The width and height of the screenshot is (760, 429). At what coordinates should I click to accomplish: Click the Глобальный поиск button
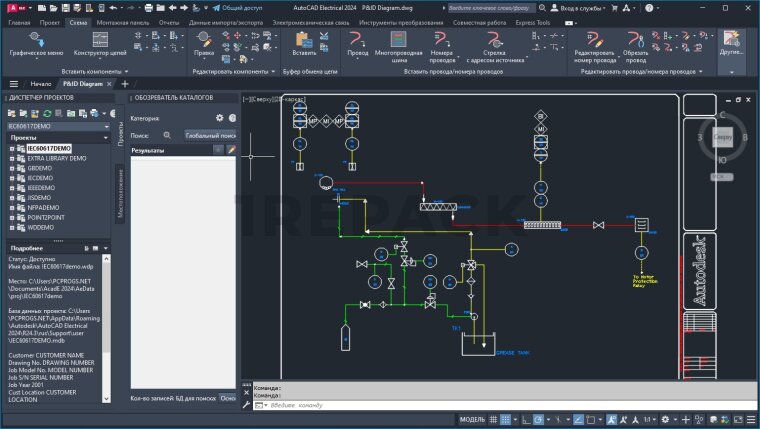pyautogui.click(x=210, y=134)
